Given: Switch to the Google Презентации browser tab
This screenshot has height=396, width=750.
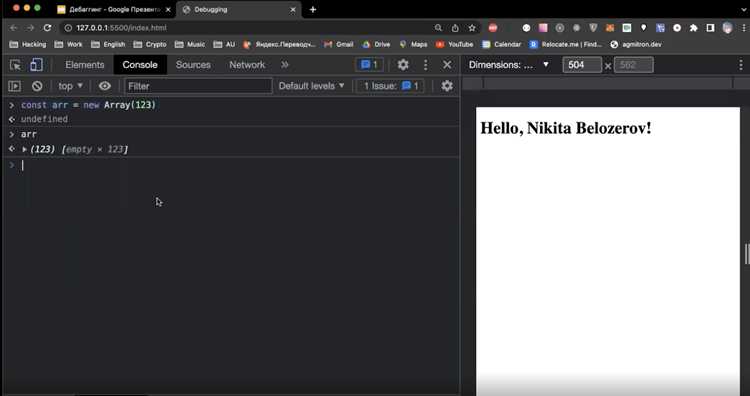Looking at the screenshot, I should [113, 10].
